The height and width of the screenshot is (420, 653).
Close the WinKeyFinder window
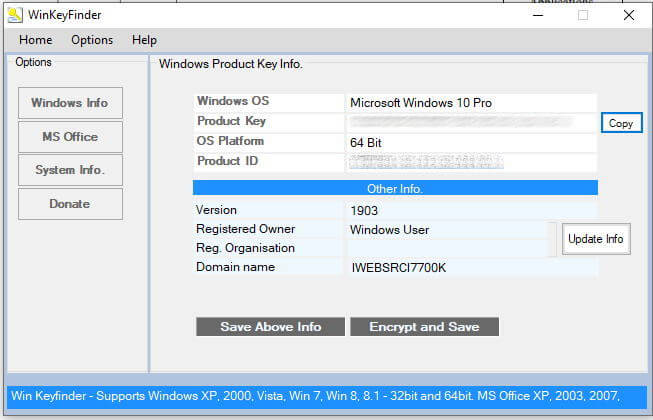click(x=629, y=15)
